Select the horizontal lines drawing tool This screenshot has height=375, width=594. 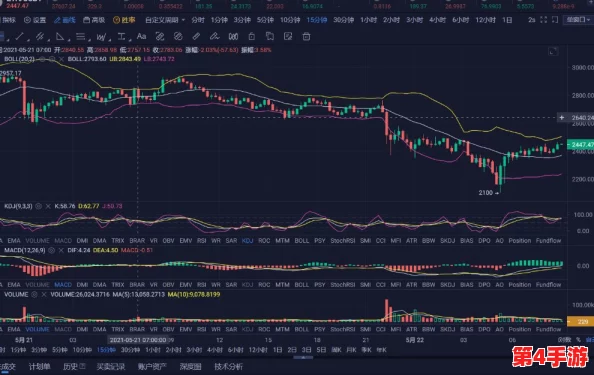[80, 36]
